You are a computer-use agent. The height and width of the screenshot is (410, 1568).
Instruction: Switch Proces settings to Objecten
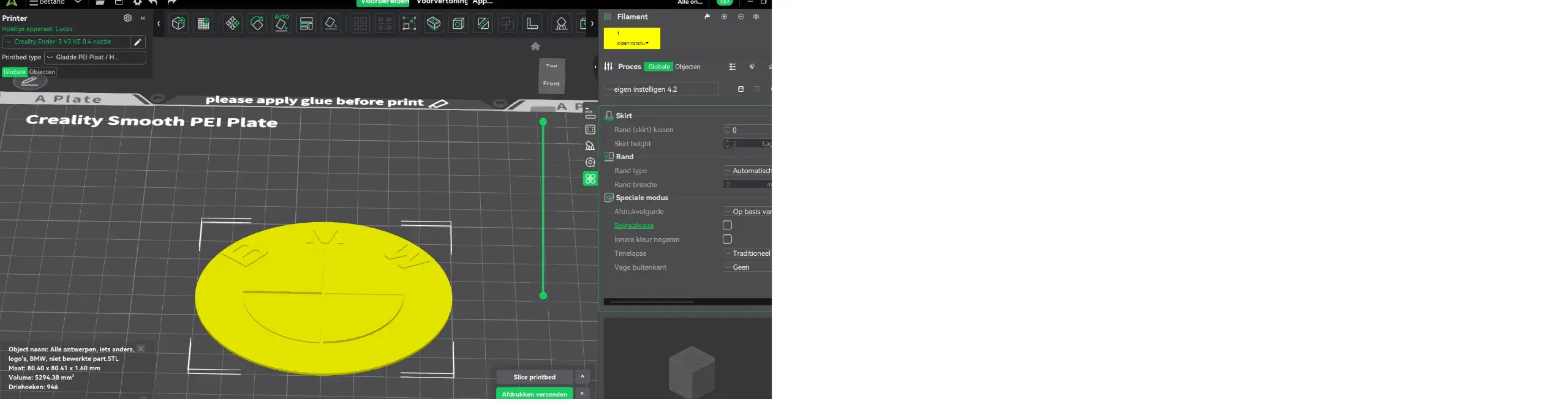click(687, 67)
